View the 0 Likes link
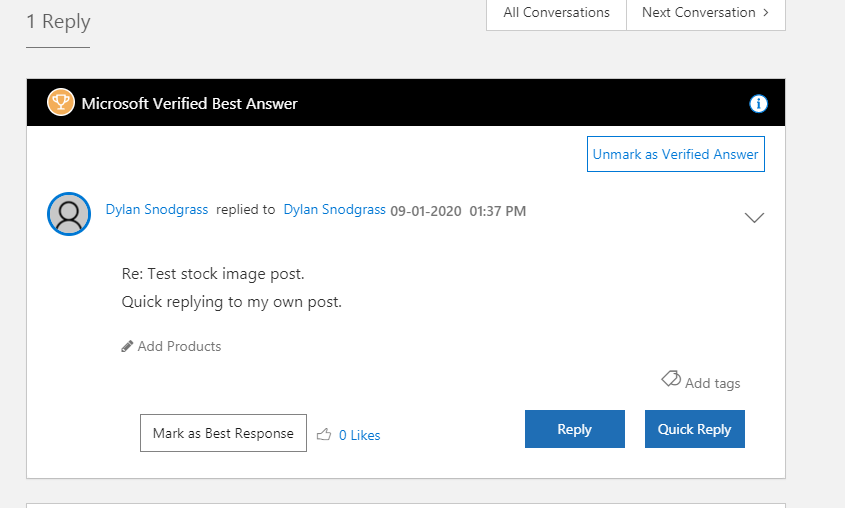Image resolution: width=845 pixels, height=508 pixels. (359, 435)
